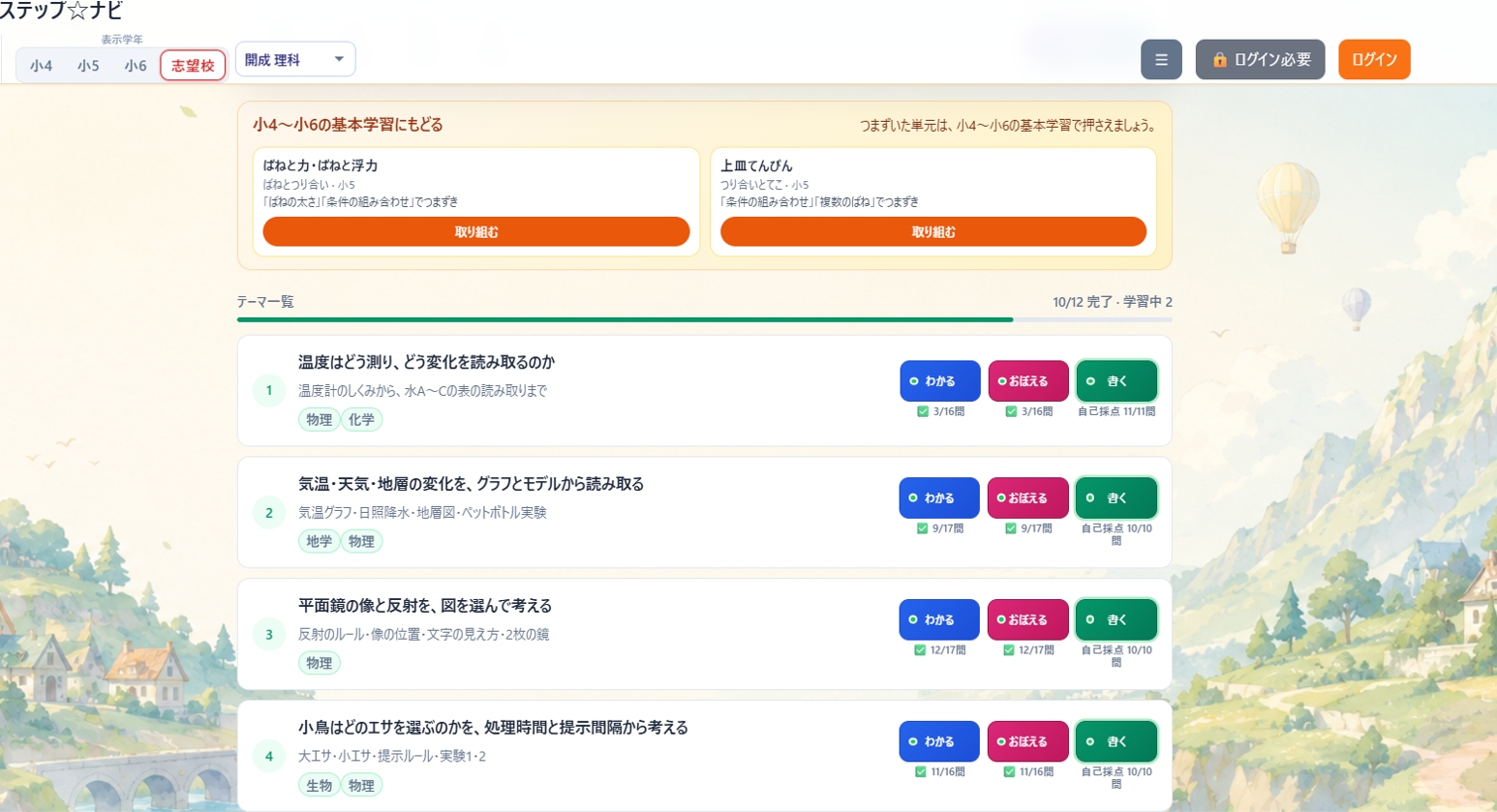This screenshot has width=1497, height=812.
Task: Click the ステップ☆ナビ site title
Action: point(60,11)
